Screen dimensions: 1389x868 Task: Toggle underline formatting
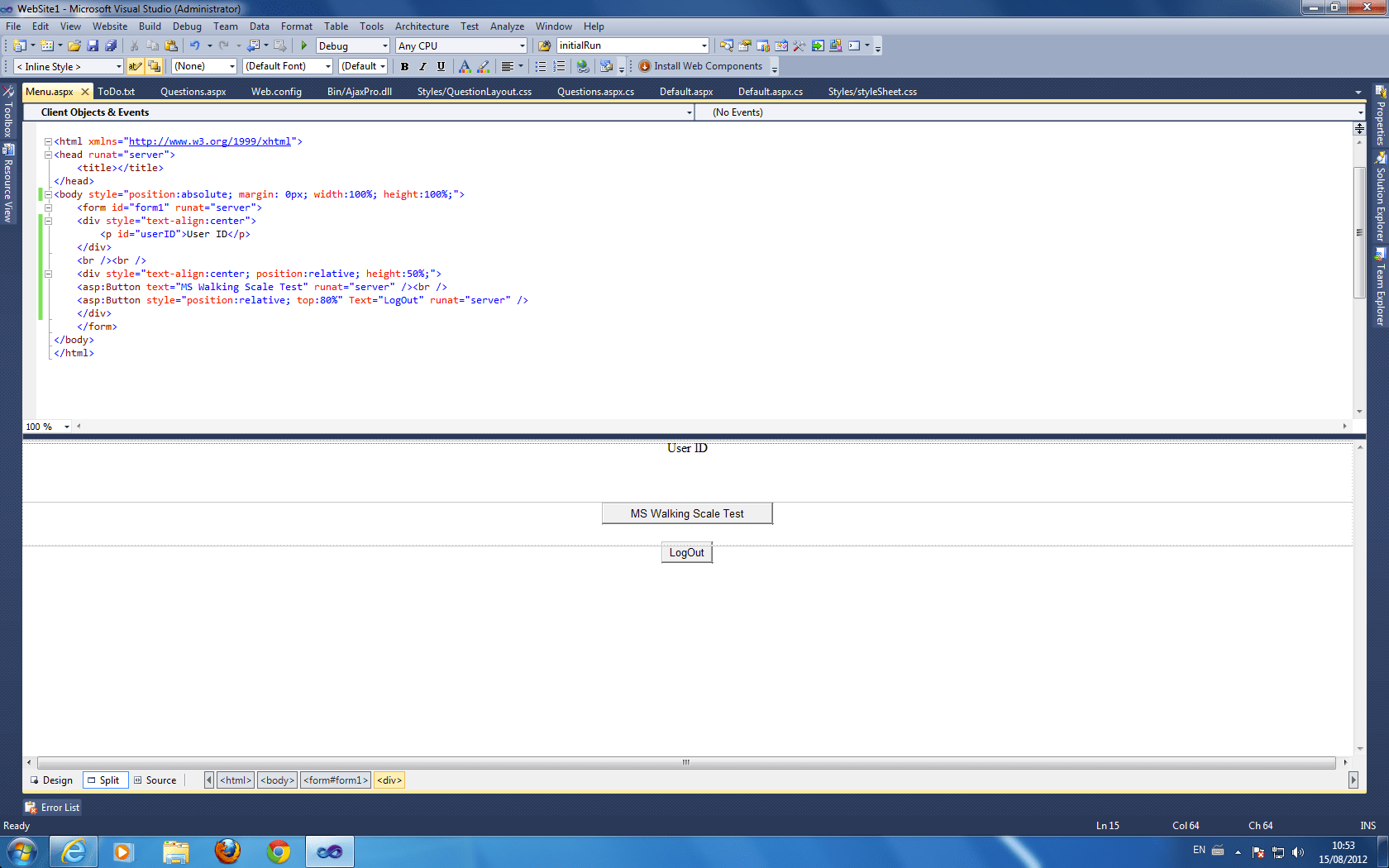[440, 66]
